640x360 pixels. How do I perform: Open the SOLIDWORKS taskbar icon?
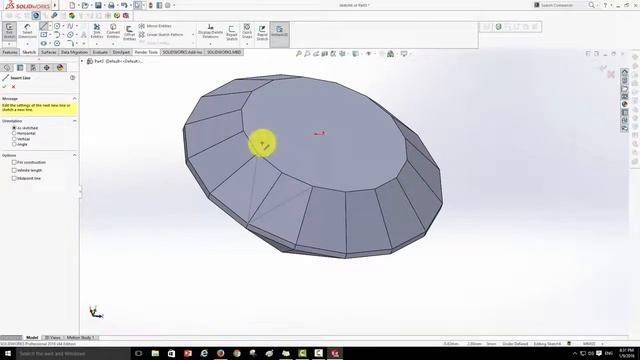(x=335, y=353)
